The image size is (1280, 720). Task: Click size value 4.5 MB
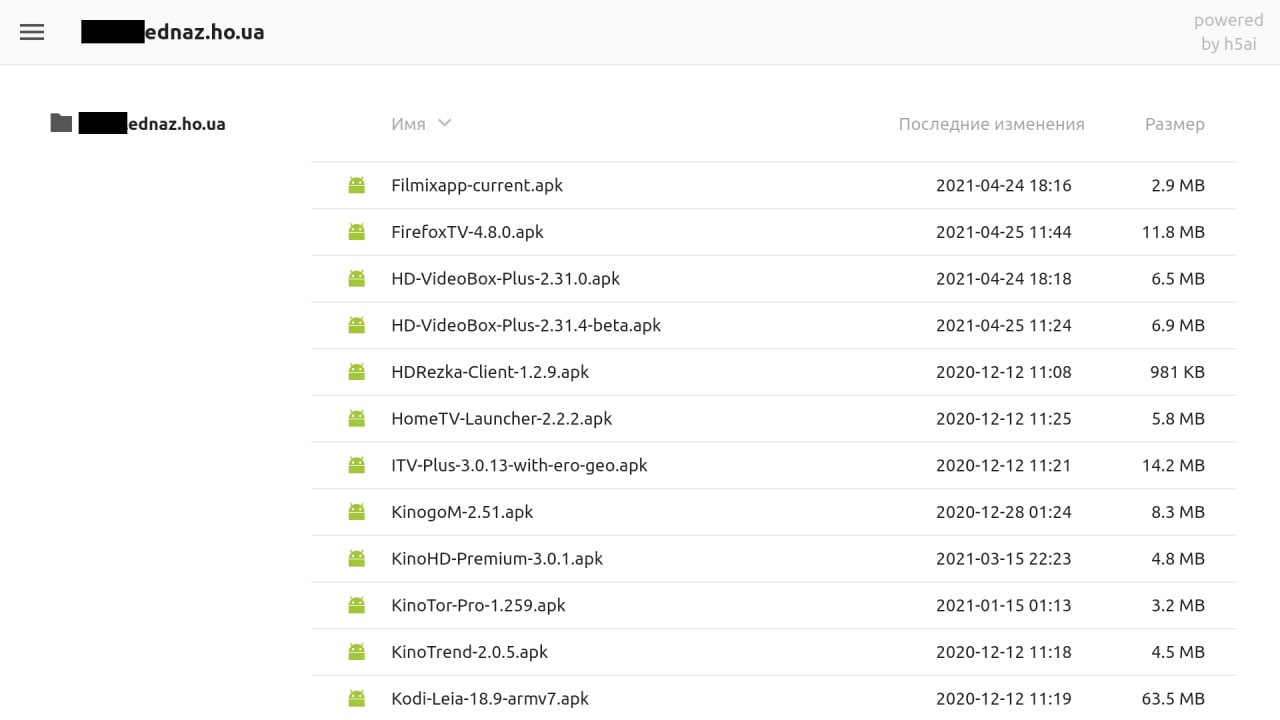click(1178, 652)
